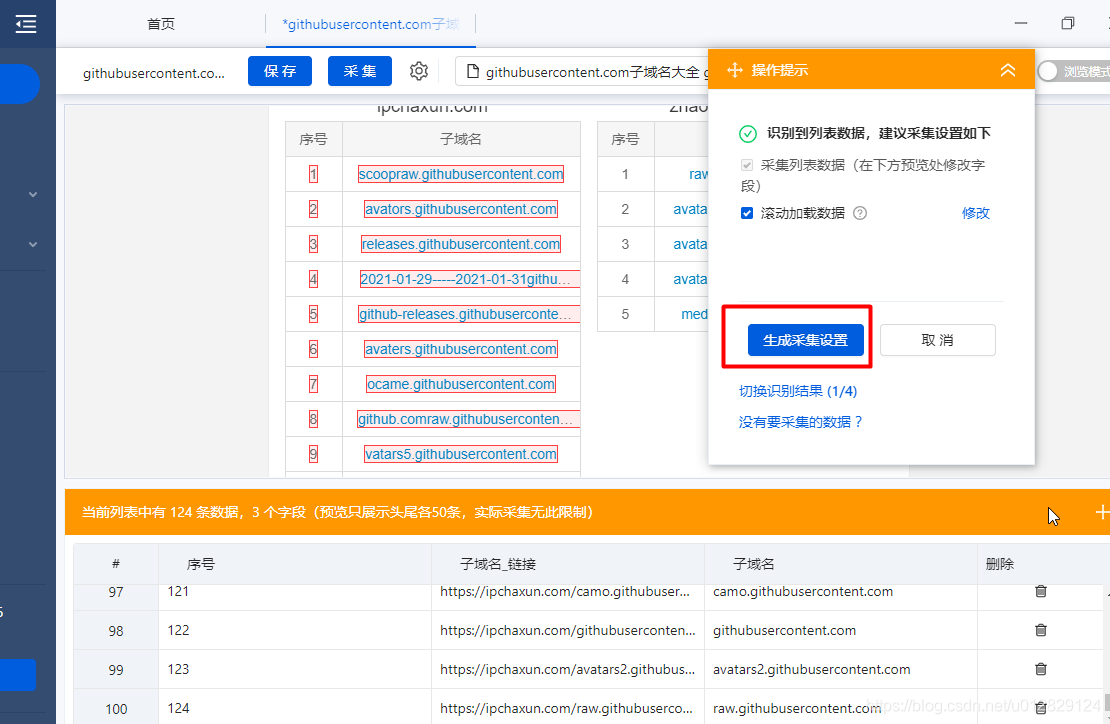Click highlighted number 5 in webpage table
Image resolution: width=1110 pixels, height=724 pixels.
314,314
